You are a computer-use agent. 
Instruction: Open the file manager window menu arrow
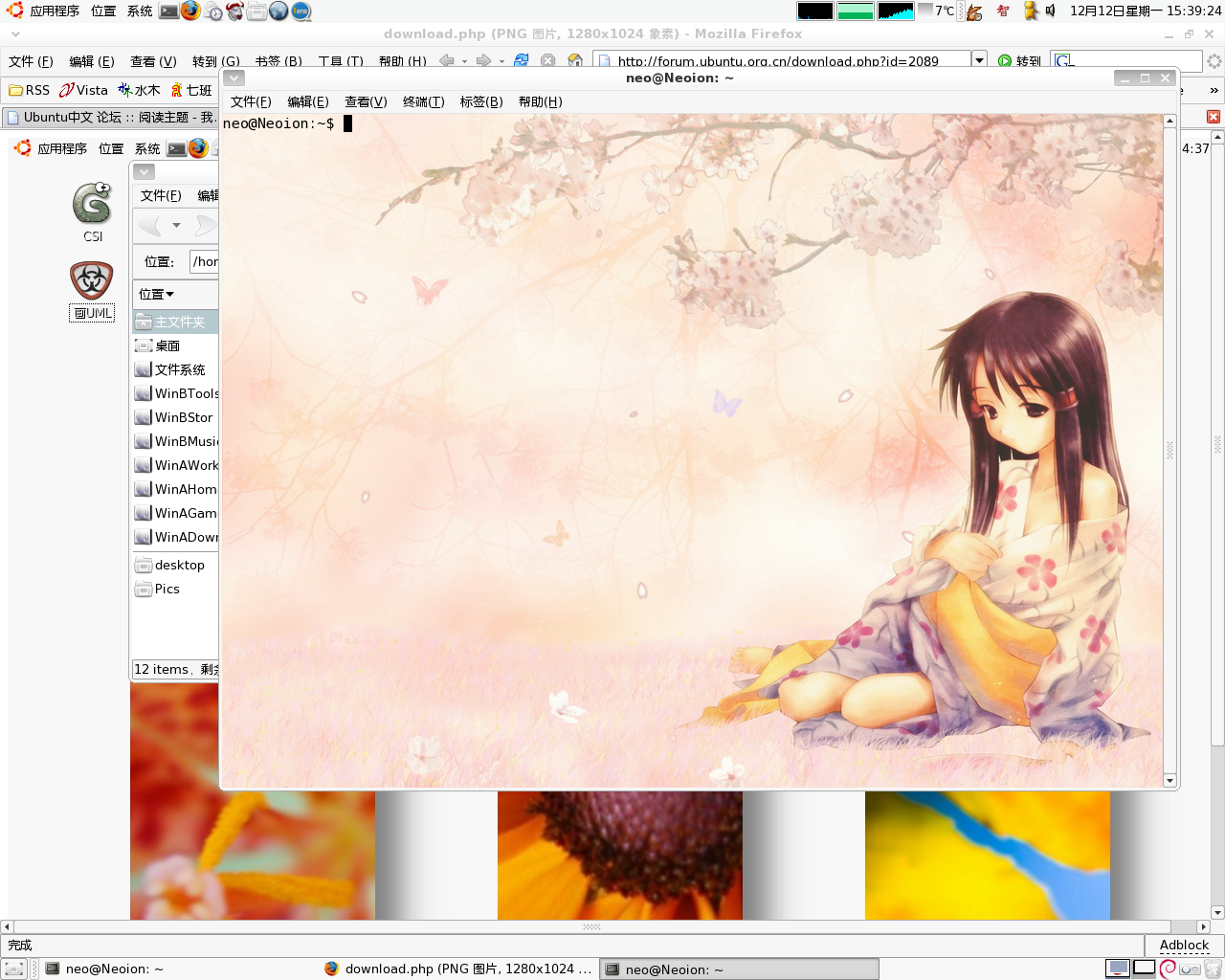pyautogui.click(x=145, y=172)
